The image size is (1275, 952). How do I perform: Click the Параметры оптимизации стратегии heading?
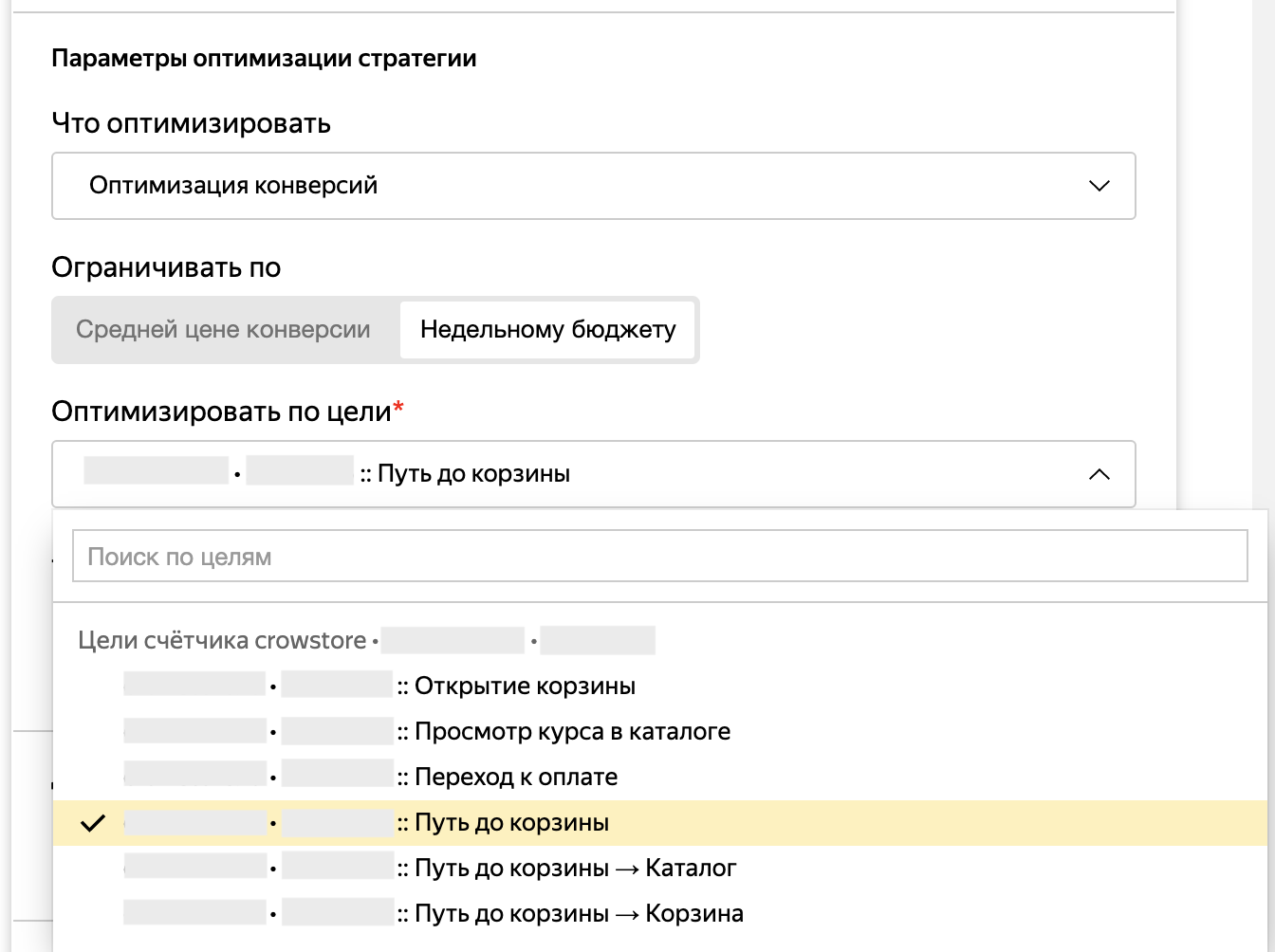(x=264, y=59)
